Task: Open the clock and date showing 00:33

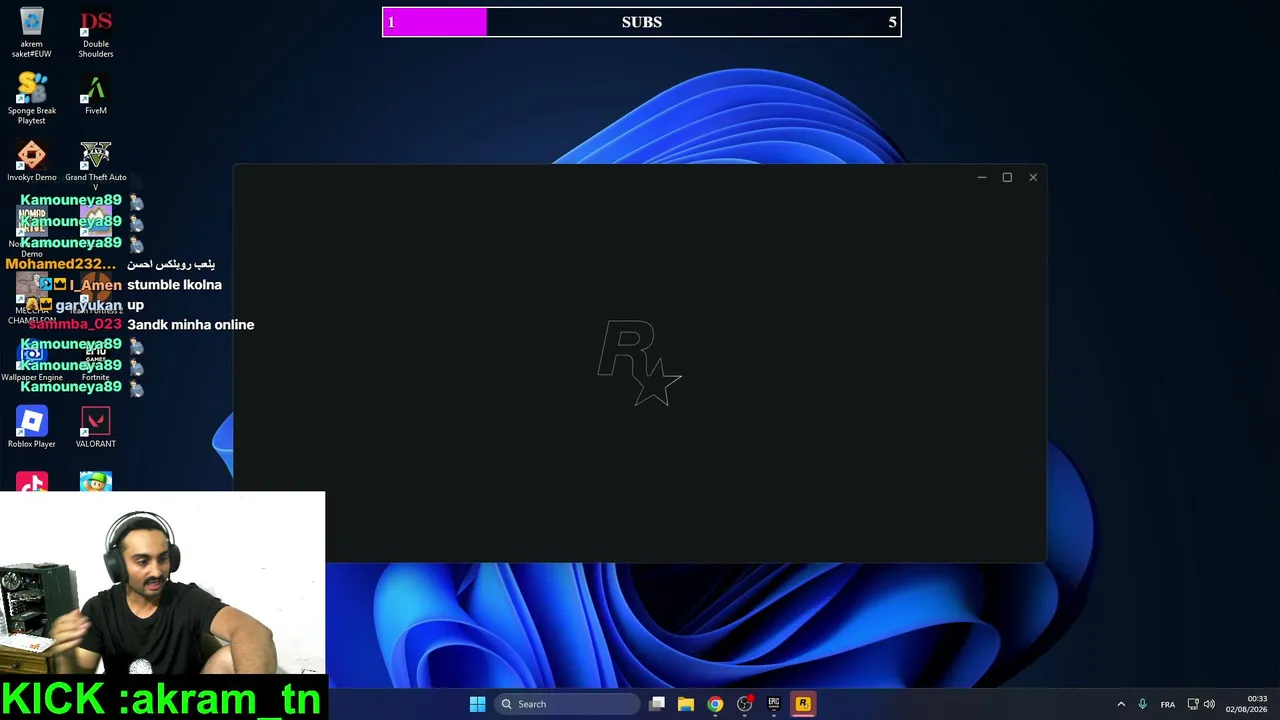Action: [1247, 704]
